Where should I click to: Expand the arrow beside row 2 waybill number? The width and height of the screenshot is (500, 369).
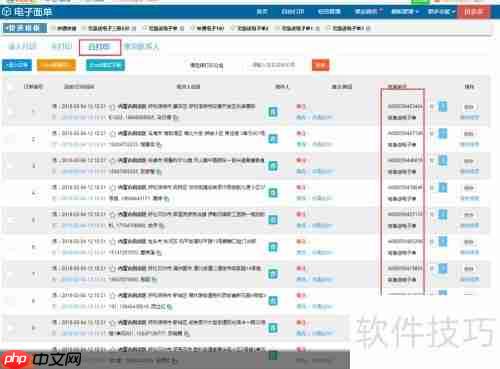pyautogui.click(x=431, y=134)
